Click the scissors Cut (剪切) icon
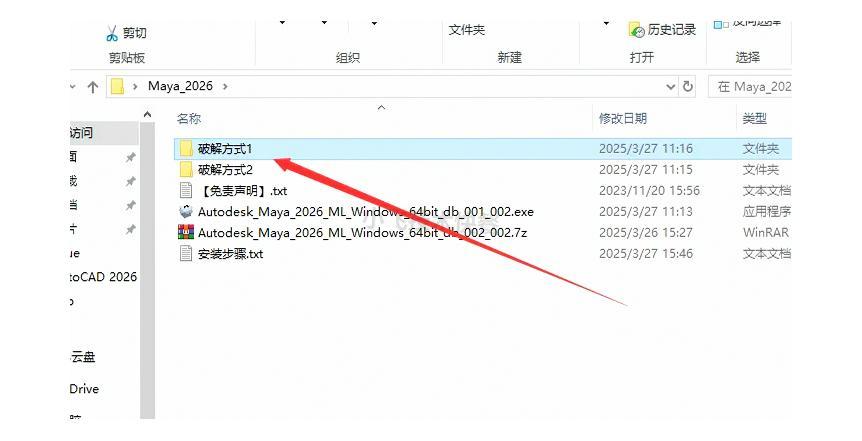 pyautogui.click(x=112, y=33)
